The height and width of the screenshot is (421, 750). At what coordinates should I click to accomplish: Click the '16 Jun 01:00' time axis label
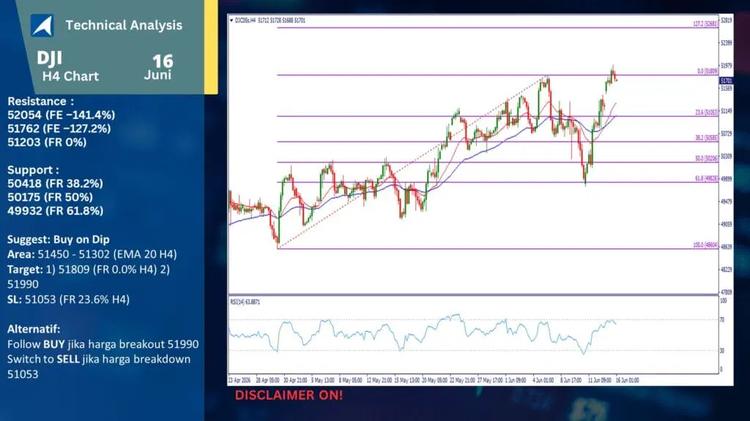click(628, 380)
